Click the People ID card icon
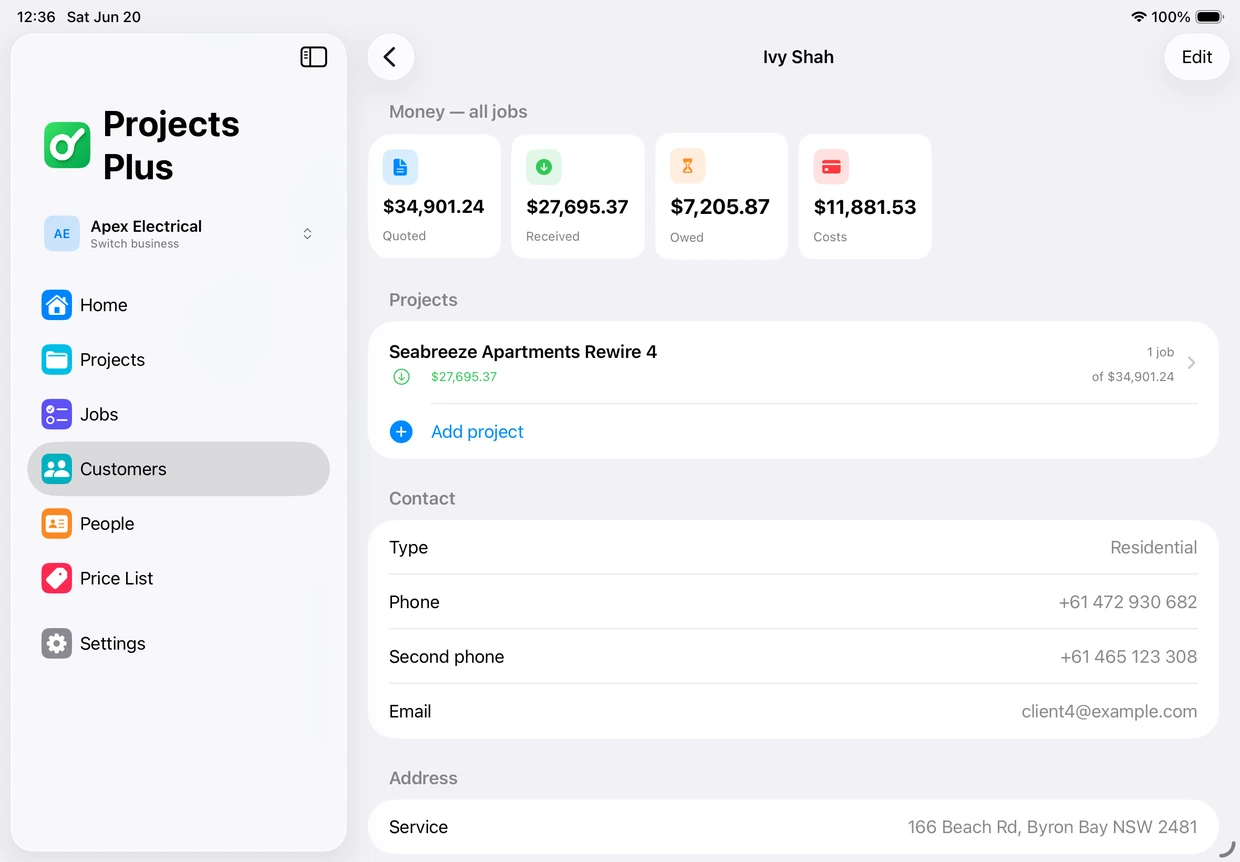This screenshot has width=1240, height=862. pos(56,523)
